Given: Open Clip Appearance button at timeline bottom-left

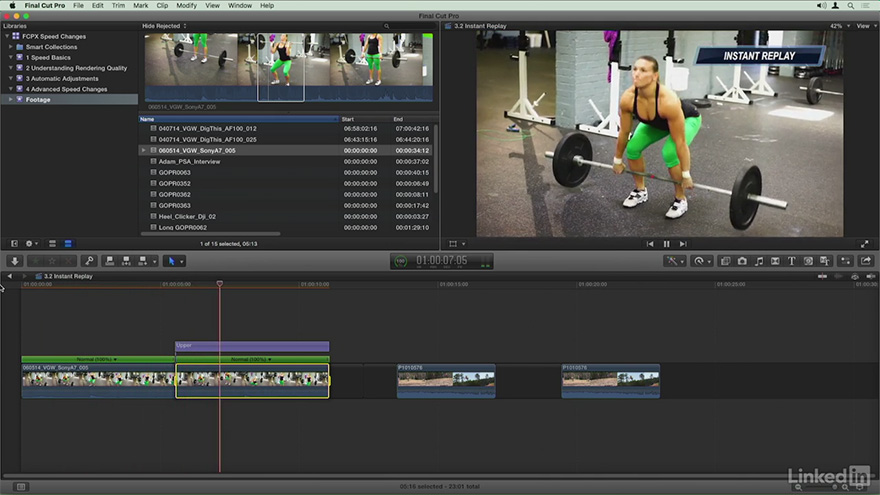Looking at the screenshot, I should coord(21,487).
